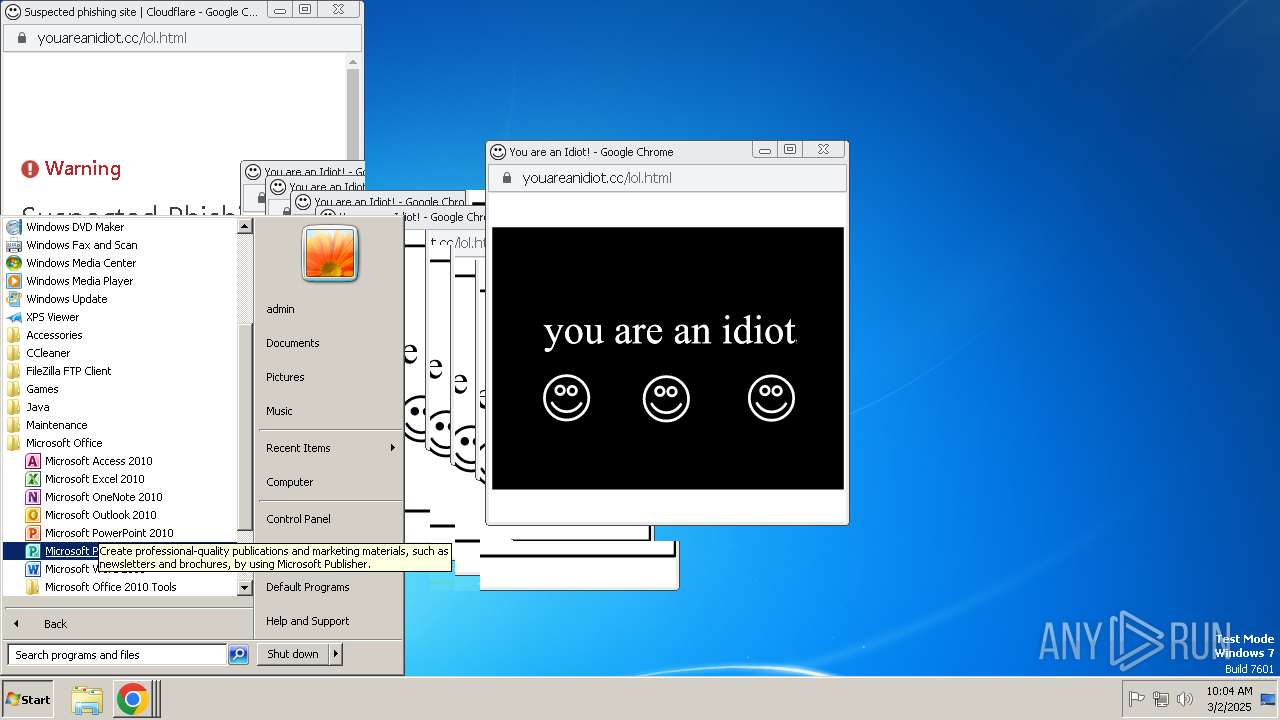The height and width of the screenshot is (720, 1280).
Task: Expand Recent Items submenu
Action: pos(330,448)
